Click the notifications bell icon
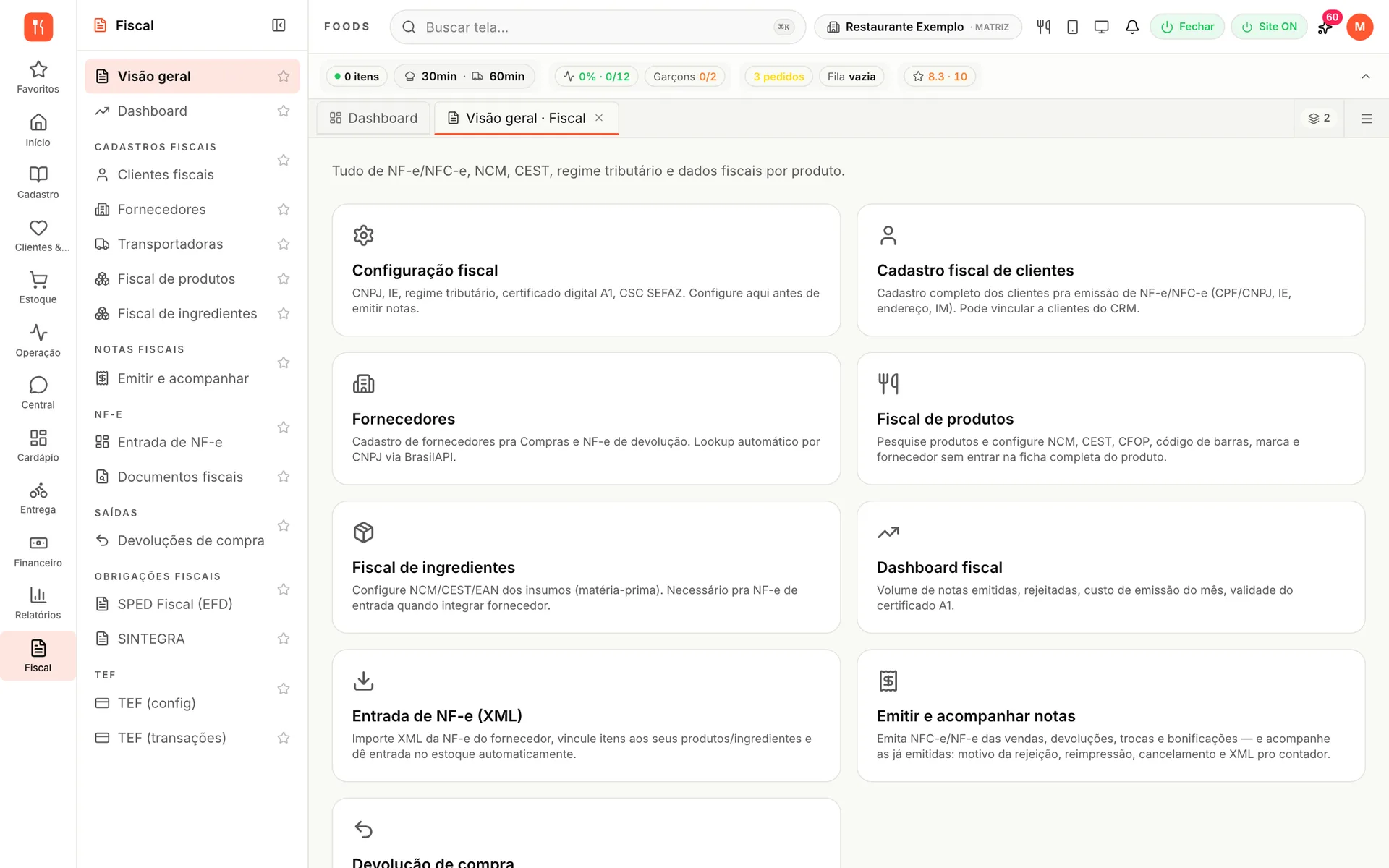The image size is (1389, 868). [x=1132, y=27]
